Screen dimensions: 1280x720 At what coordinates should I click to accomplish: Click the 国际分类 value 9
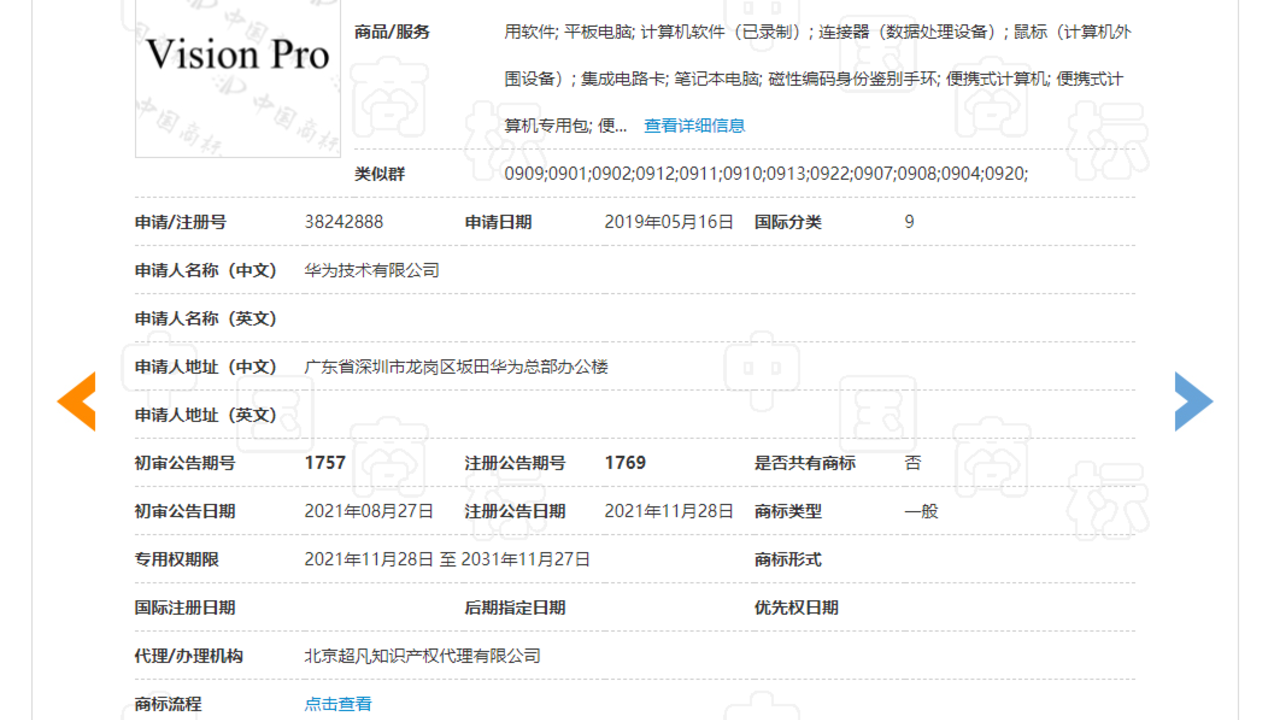pos(909,222)
